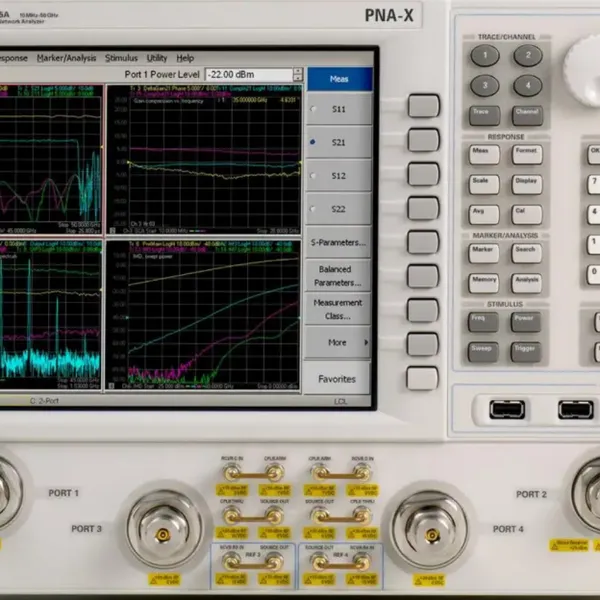600x600 pixels.
Task: Push the Format hardware key
Action: (x=527, y=155)
